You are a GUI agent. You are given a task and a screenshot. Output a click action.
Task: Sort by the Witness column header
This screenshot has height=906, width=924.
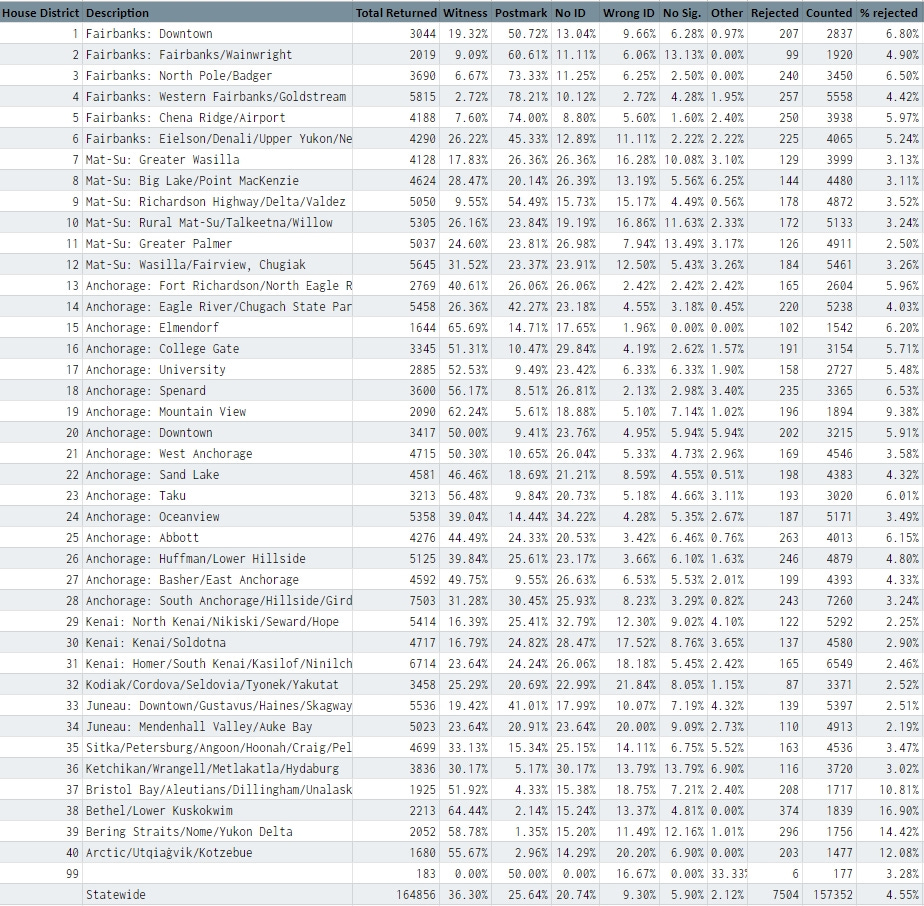[x=465, y=13]
